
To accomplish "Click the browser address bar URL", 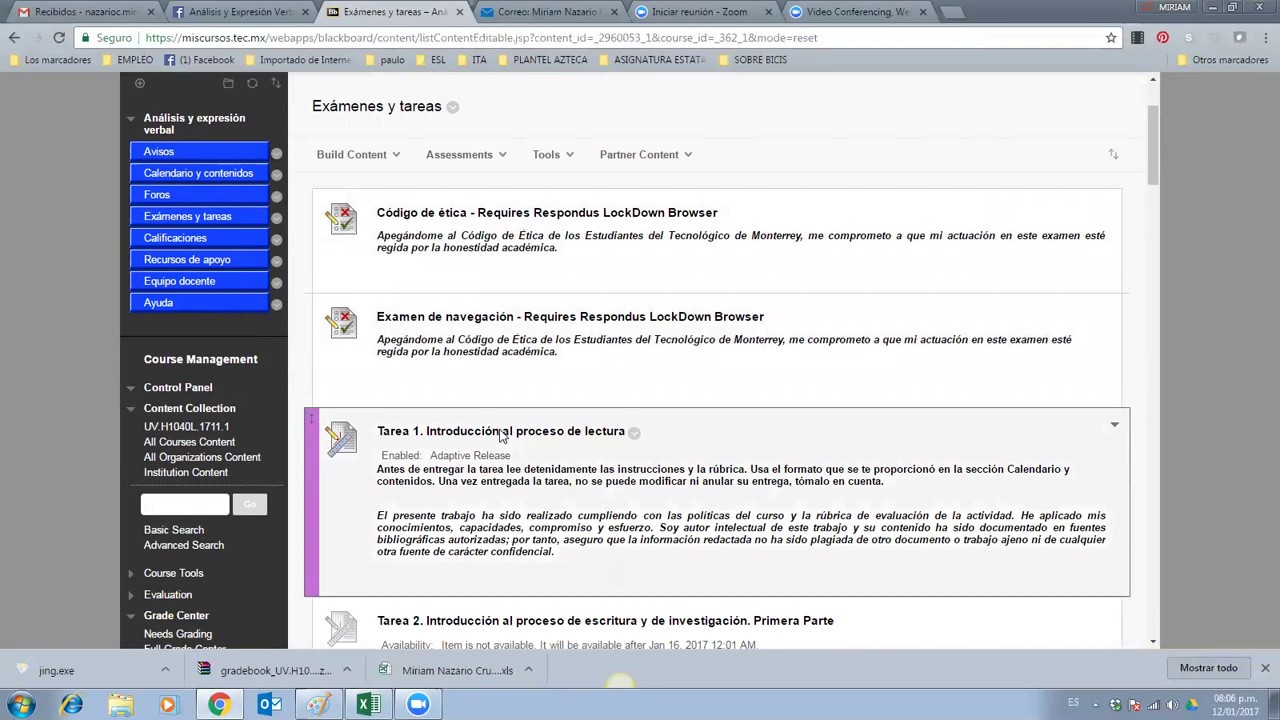I will tap(481, 38).
